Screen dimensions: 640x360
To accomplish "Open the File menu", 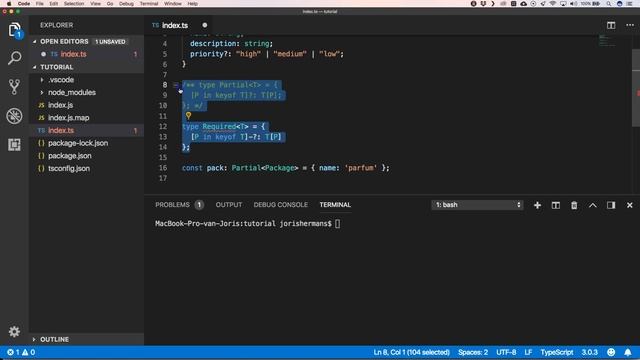I will 40,4.
